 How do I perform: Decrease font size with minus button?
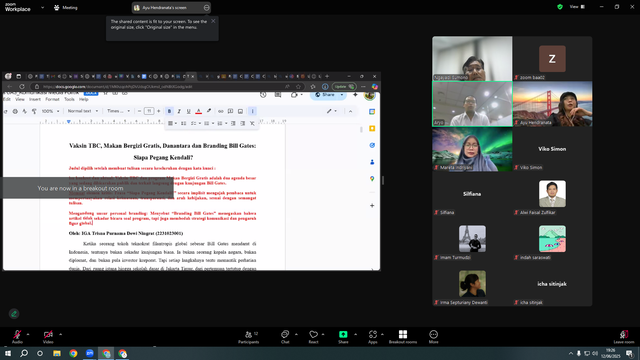[140, 111]
